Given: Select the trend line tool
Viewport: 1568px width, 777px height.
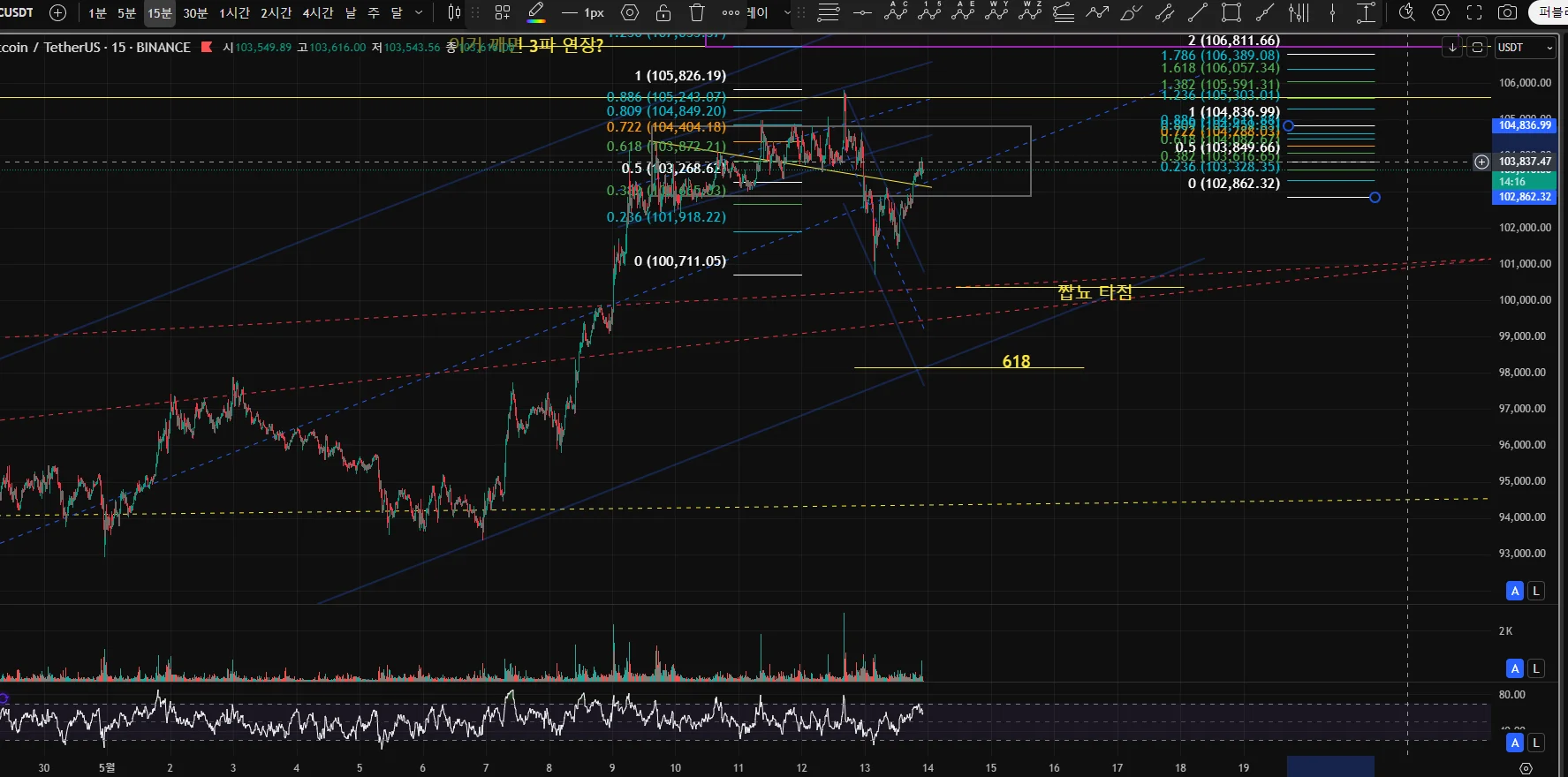Looking at the screenshot, I should pos(1198,12).
